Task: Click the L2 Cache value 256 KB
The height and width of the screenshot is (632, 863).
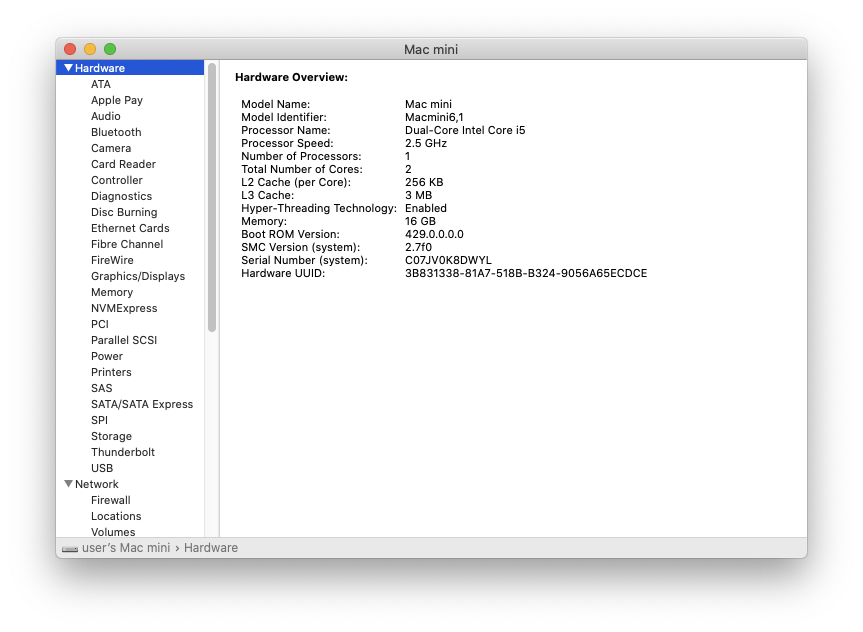Action: [x=424, y=182]
